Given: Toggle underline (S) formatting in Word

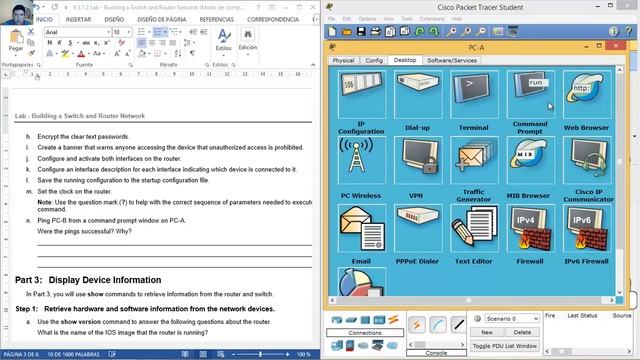Looking at the screenshot, I should 70,42.
